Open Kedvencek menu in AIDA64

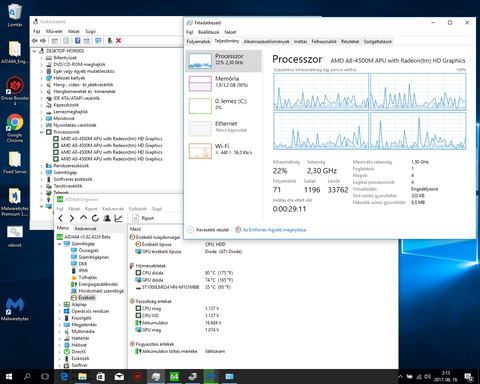pos(113,209)
